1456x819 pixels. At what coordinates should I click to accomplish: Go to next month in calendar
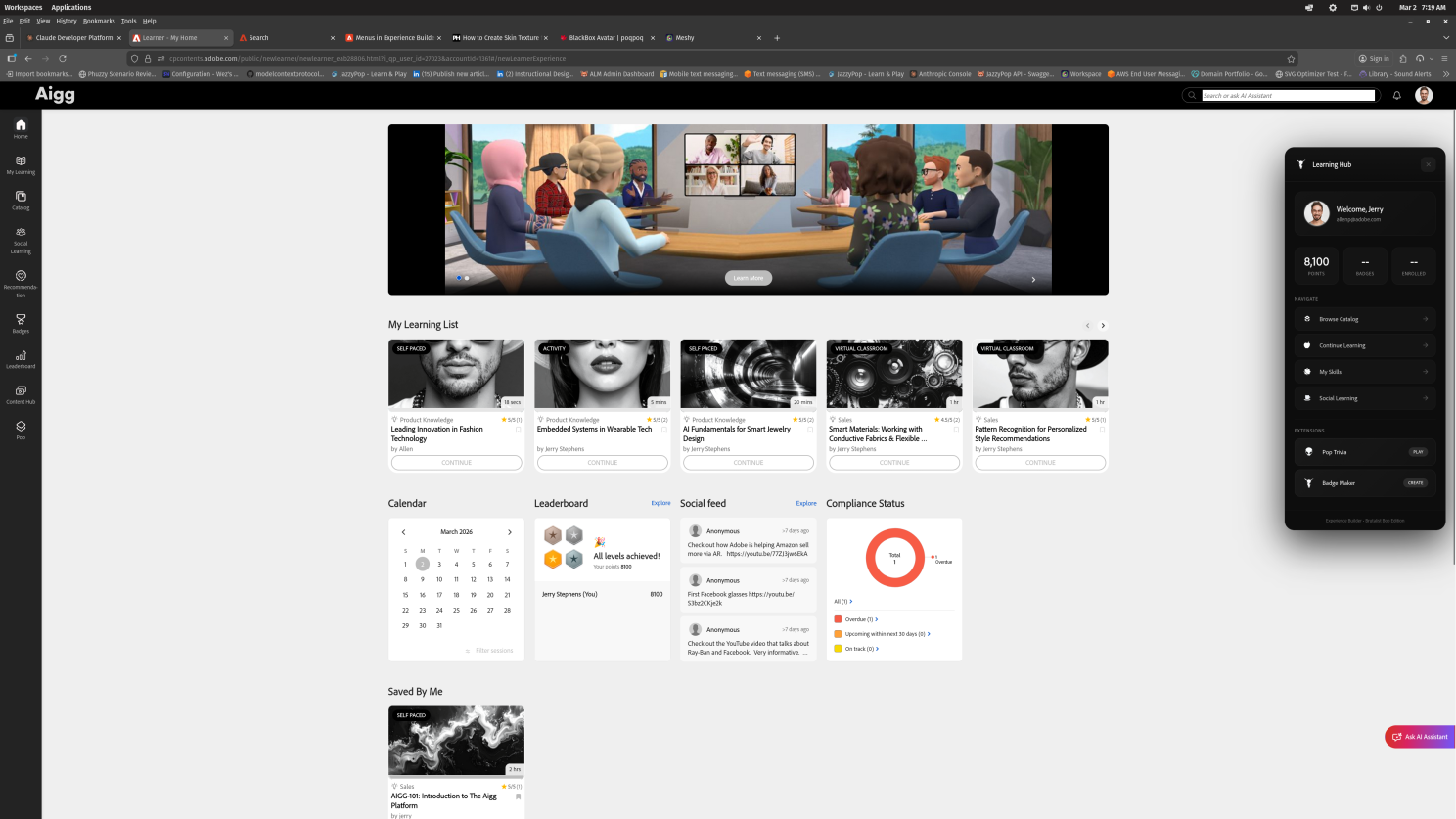[510, 532]
